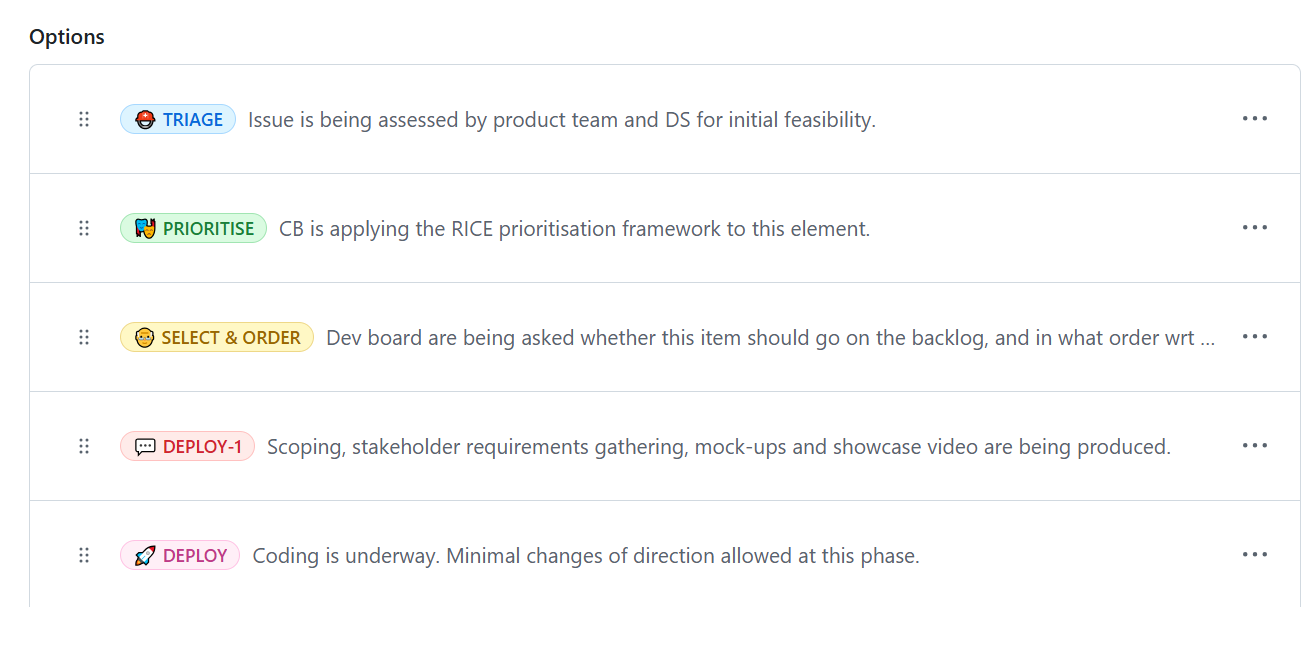
Task: Click the speech bubble emoji in DEPLOY-1
Action: tap(145, 447)
